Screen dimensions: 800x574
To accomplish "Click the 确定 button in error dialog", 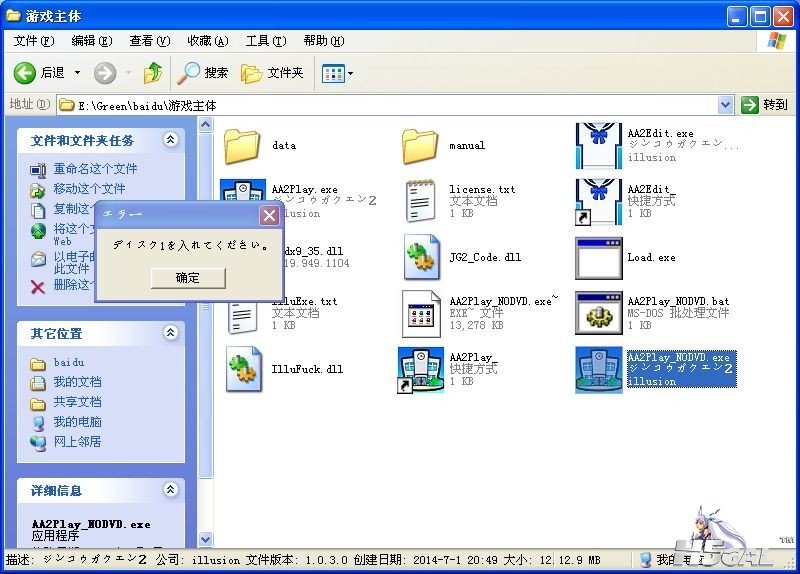I will pos(188,278).
